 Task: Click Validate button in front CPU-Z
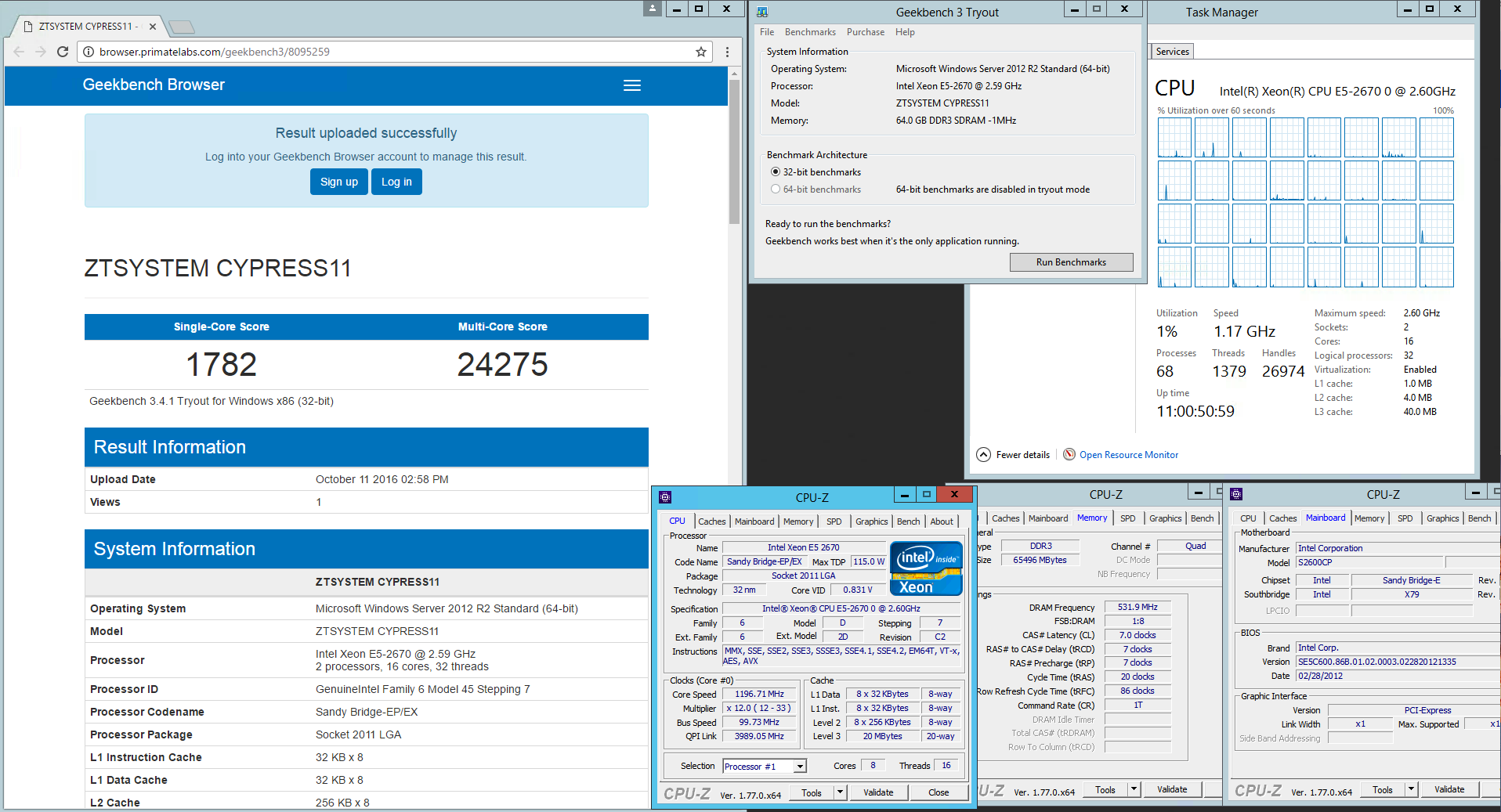(x=878, y=792)
